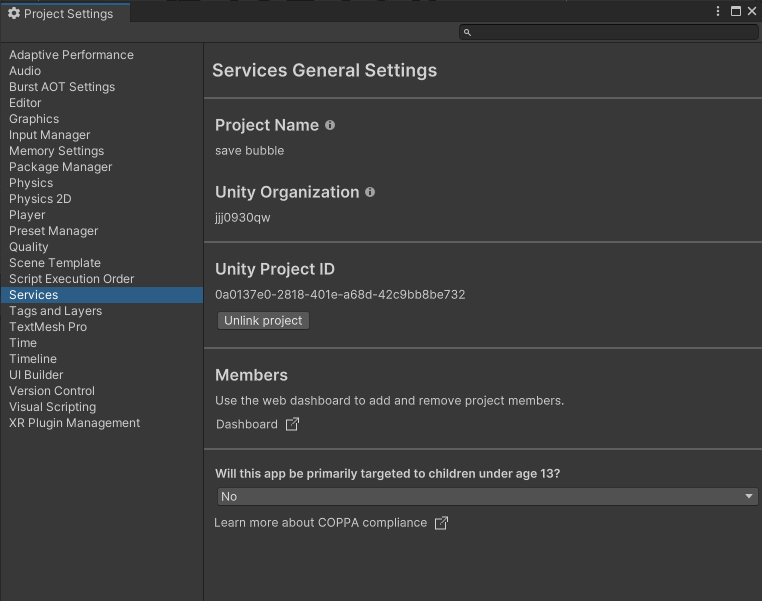Click the Project Name info icon
The image size is (762, 601).
point(330,125)
